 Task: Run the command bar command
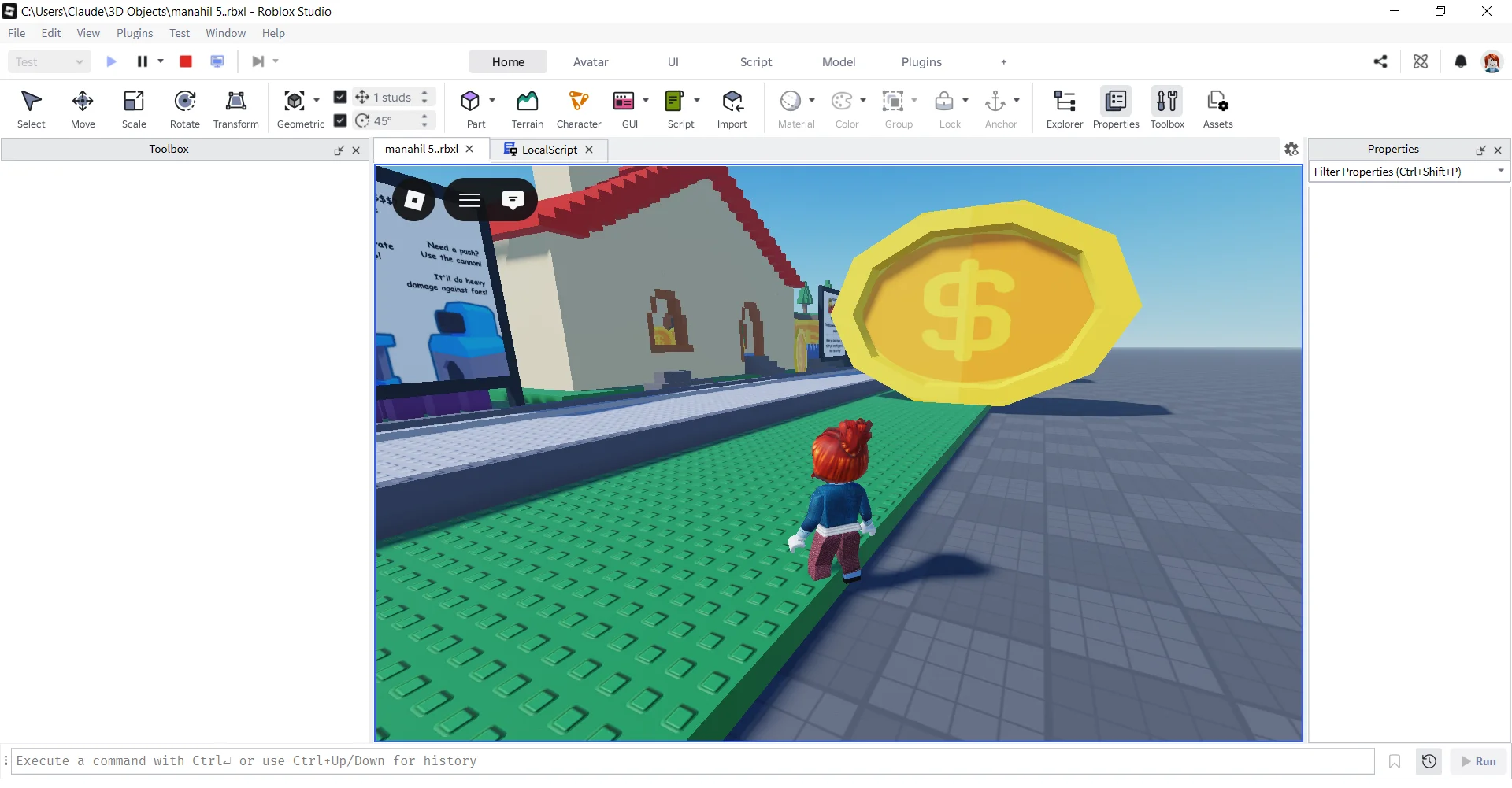point(1478,761)
